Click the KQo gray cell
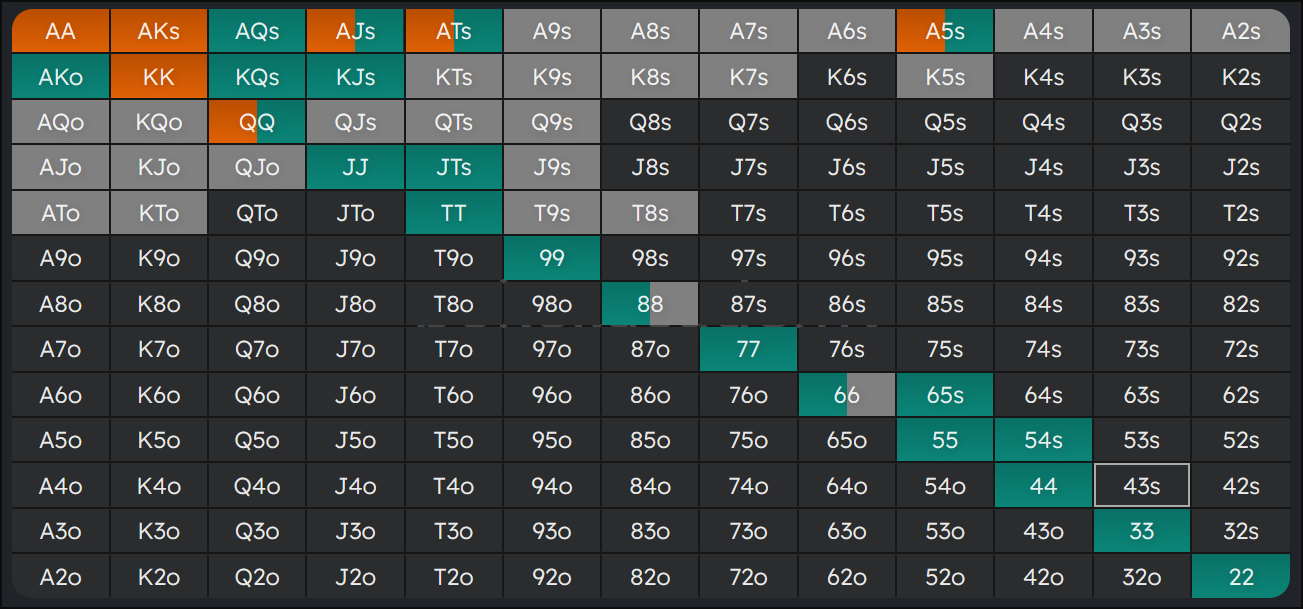Viewport: 1303px width, 609px height. [x=159, y=122]
